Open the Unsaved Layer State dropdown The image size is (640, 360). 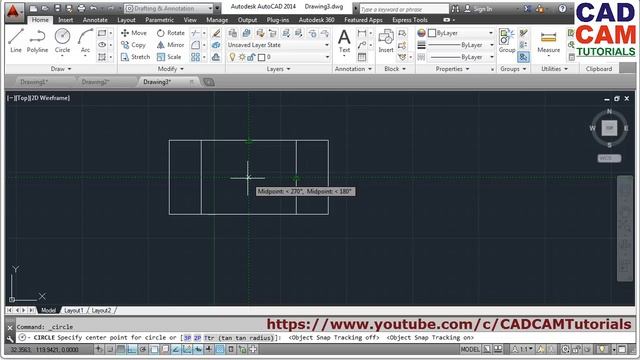coord(278,45)
